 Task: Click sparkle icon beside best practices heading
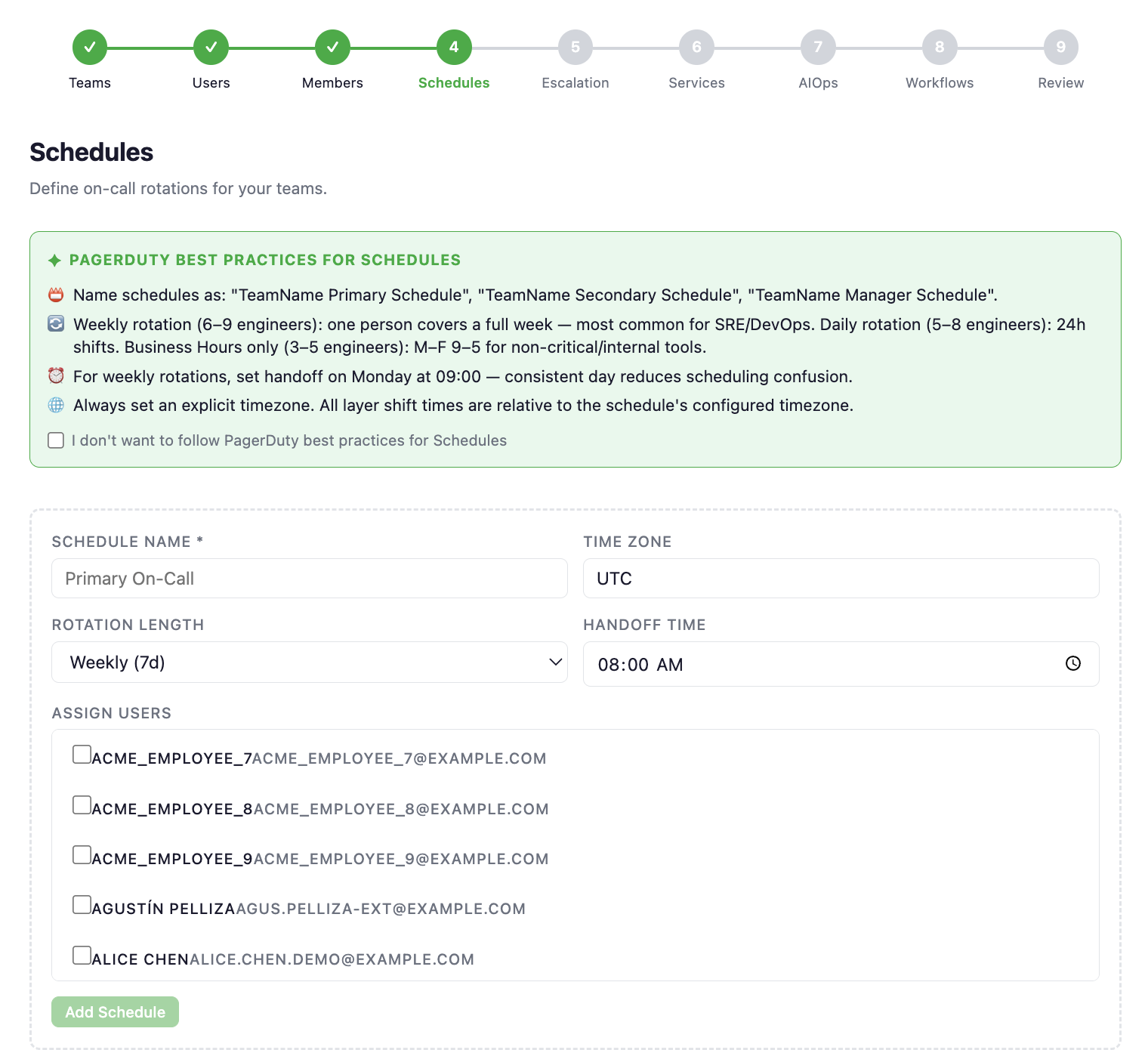coord(55,261)
